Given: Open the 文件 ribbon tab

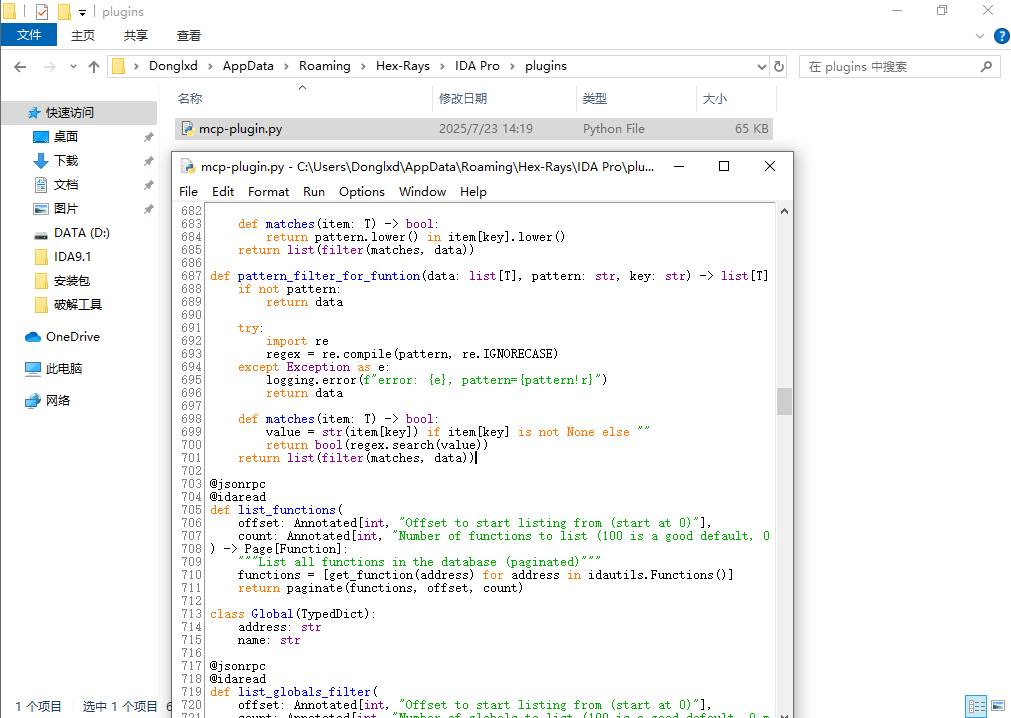Looking at the screenshot, I should click(29, 35).
